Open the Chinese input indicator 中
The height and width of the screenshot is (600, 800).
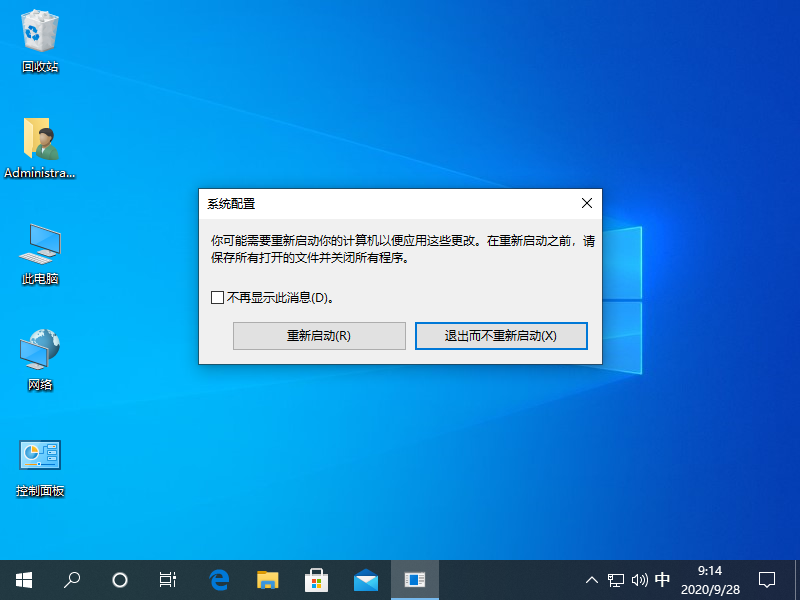(662, 580)
